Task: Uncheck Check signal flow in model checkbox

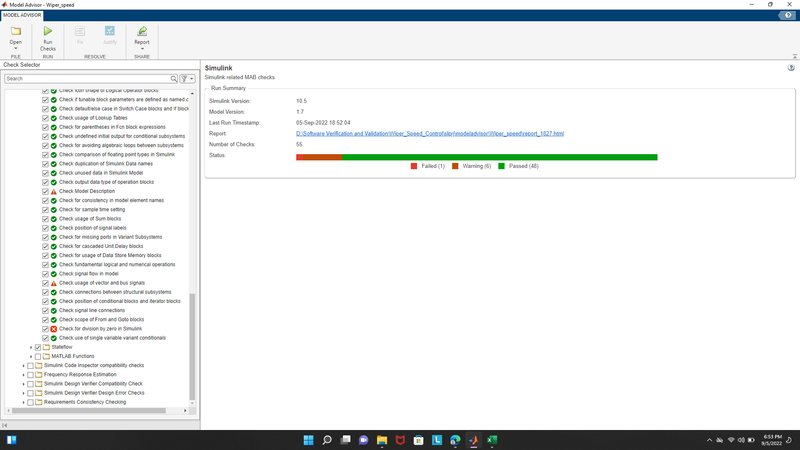Action: 45,274
